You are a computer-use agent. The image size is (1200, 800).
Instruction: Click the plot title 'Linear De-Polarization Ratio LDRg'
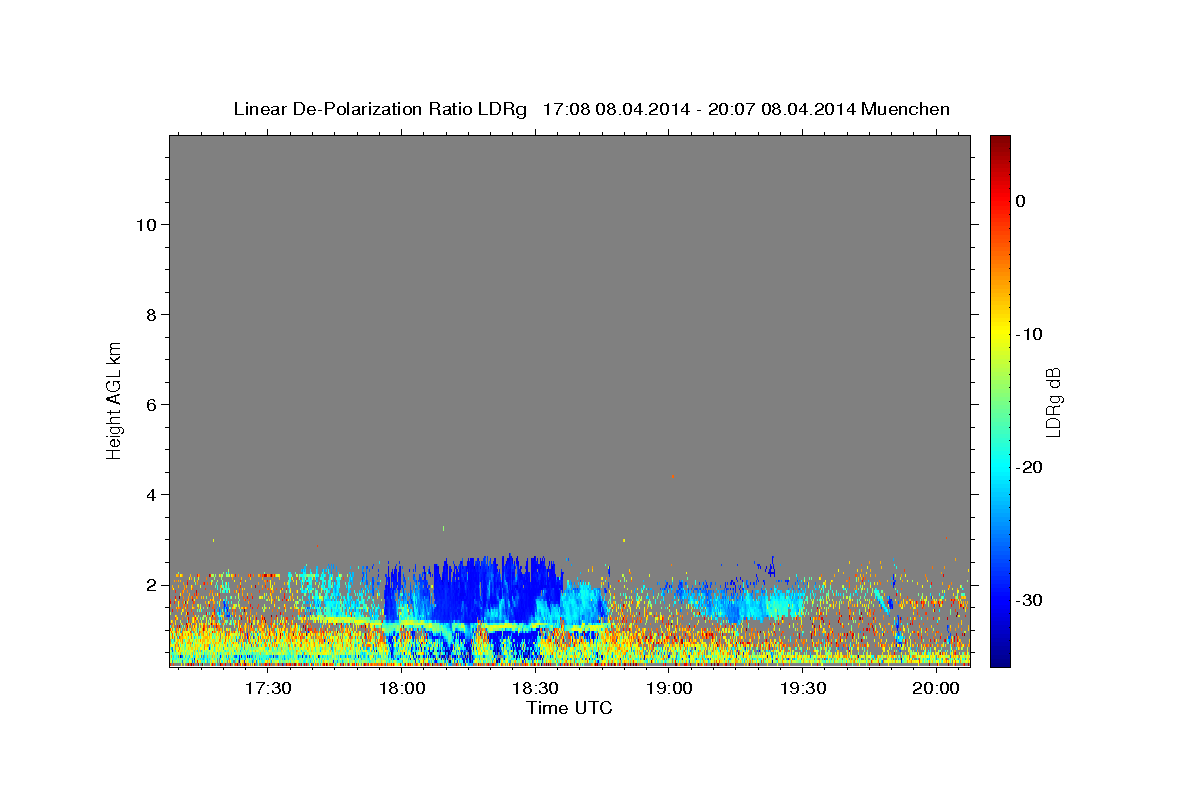point(380,109)
